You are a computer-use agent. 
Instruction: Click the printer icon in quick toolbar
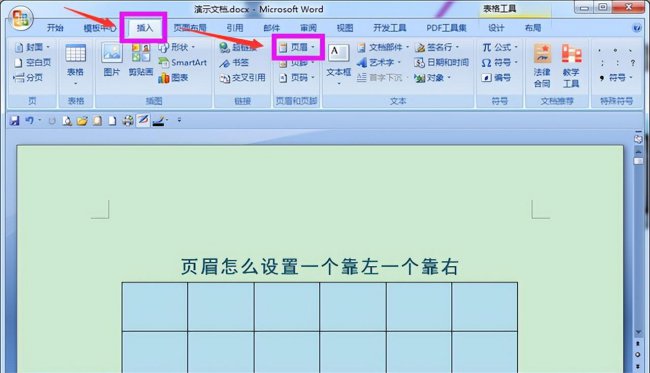click(128, 121)
